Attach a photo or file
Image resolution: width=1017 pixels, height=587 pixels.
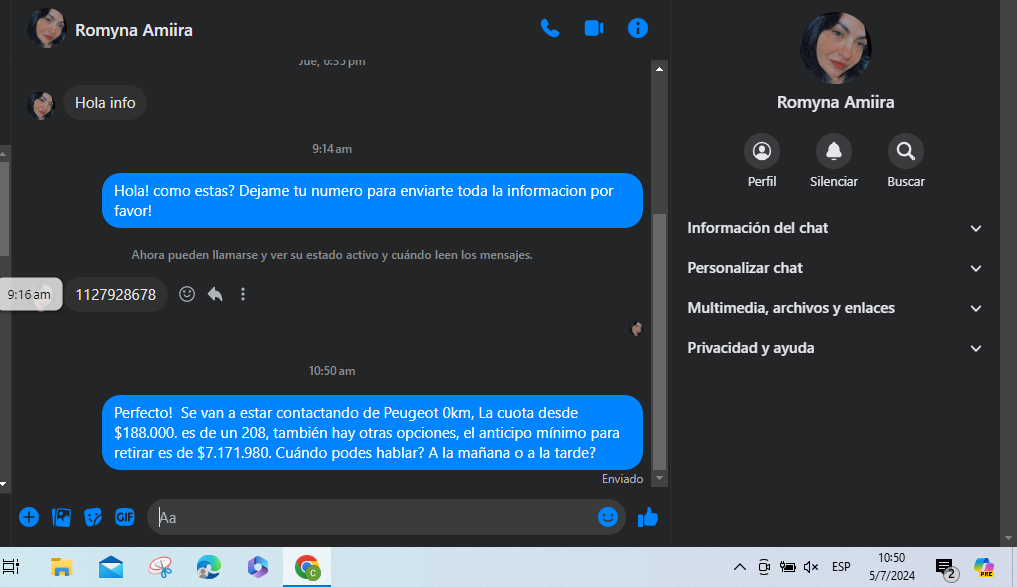(x=61, y=517)
